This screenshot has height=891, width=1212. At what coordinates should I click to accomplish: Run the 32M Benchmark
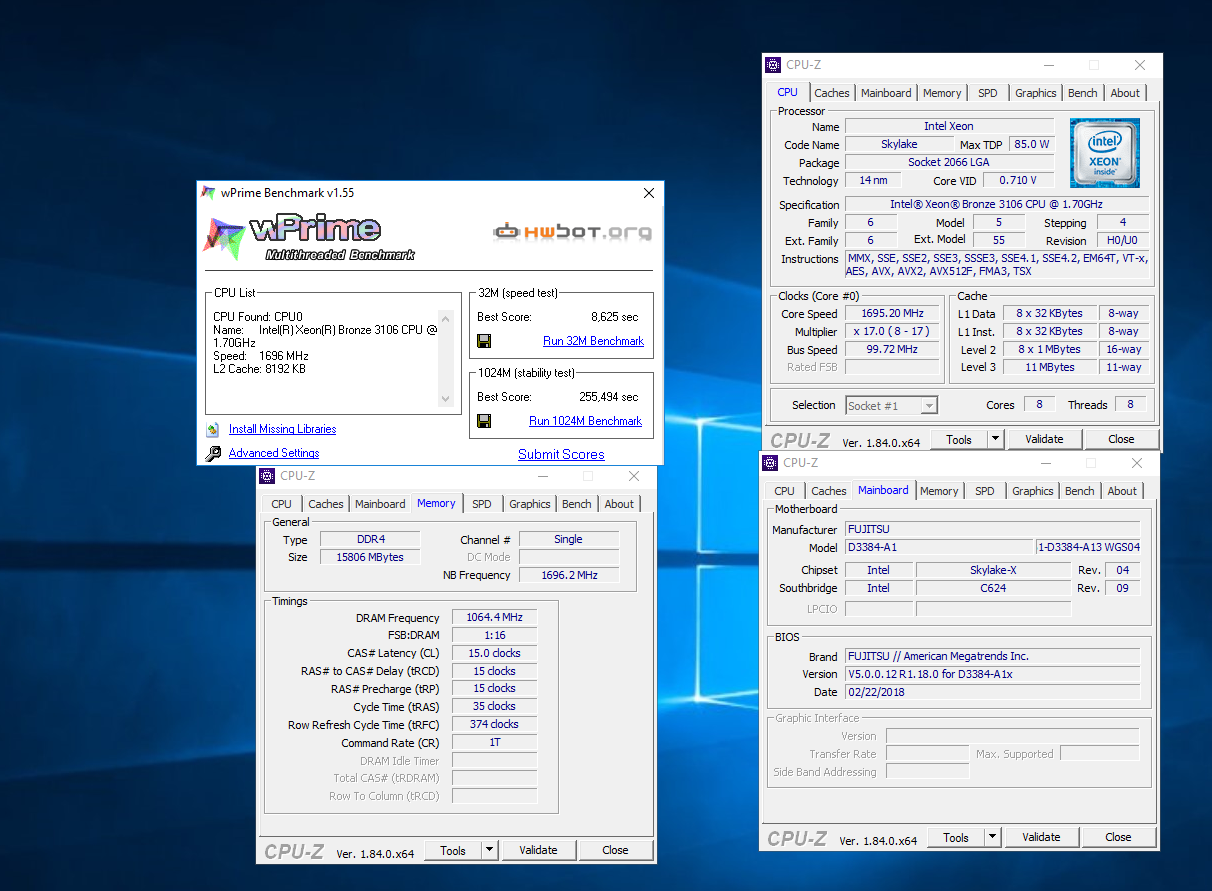point(593,341)
